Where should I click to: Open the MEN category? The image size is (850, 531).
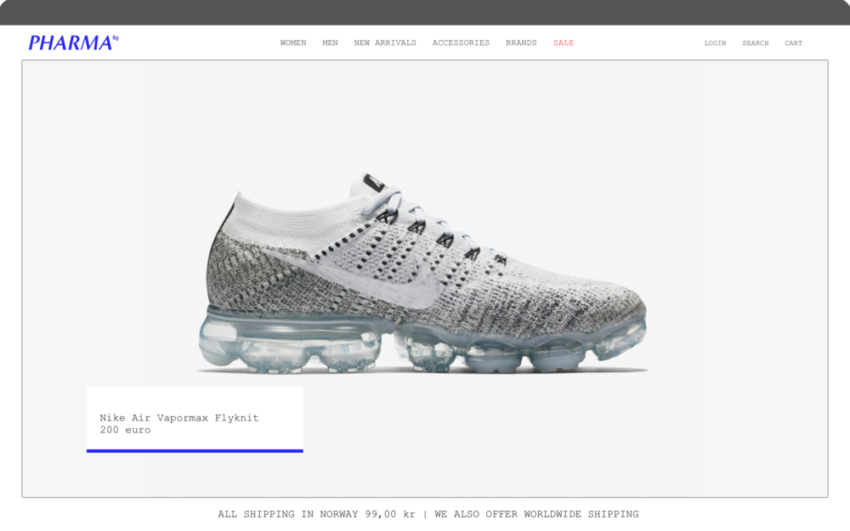330,43
